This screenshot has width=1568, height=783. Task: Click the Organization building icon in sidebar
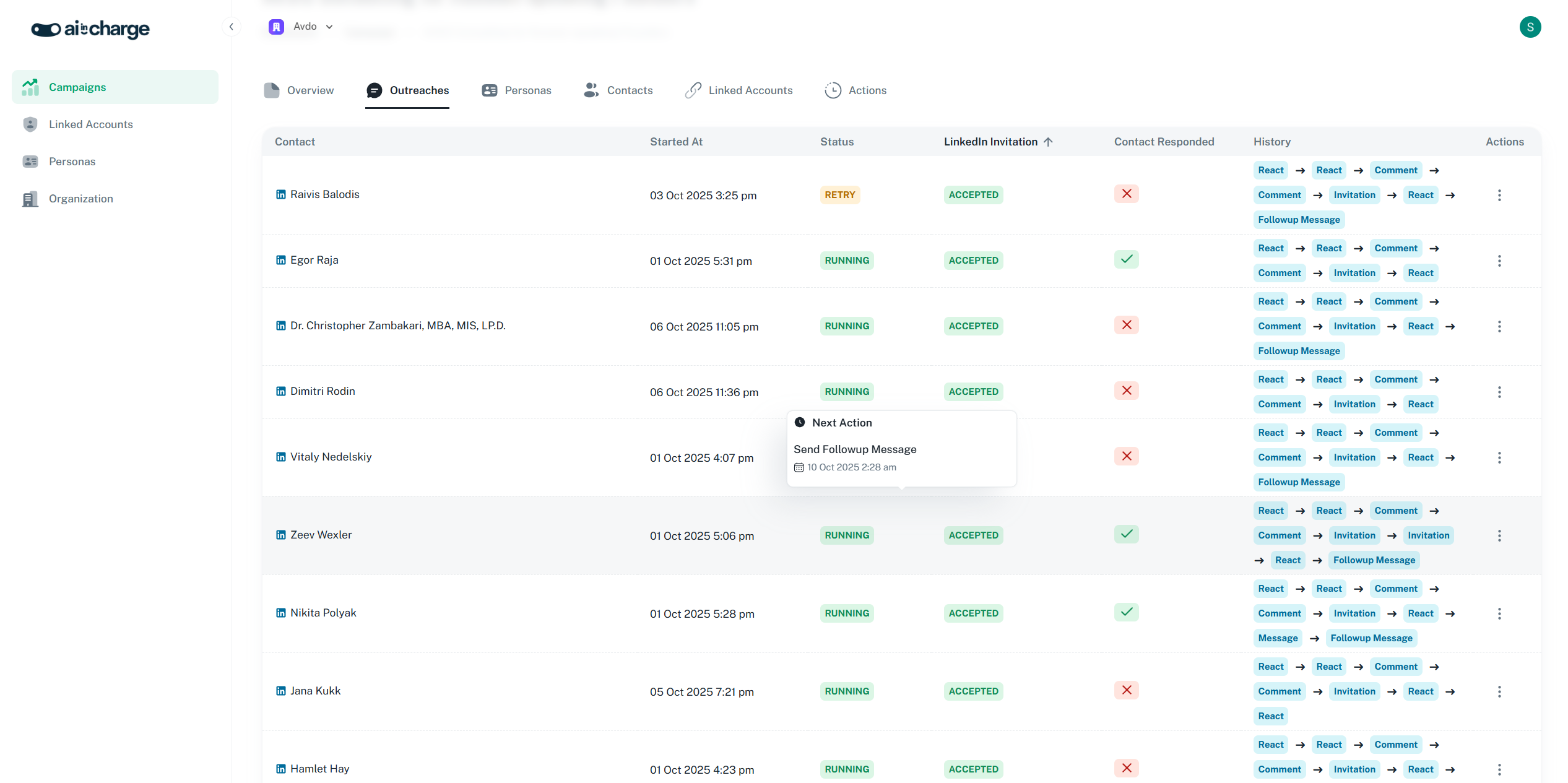pyautogui.click(x=30, y=199)
